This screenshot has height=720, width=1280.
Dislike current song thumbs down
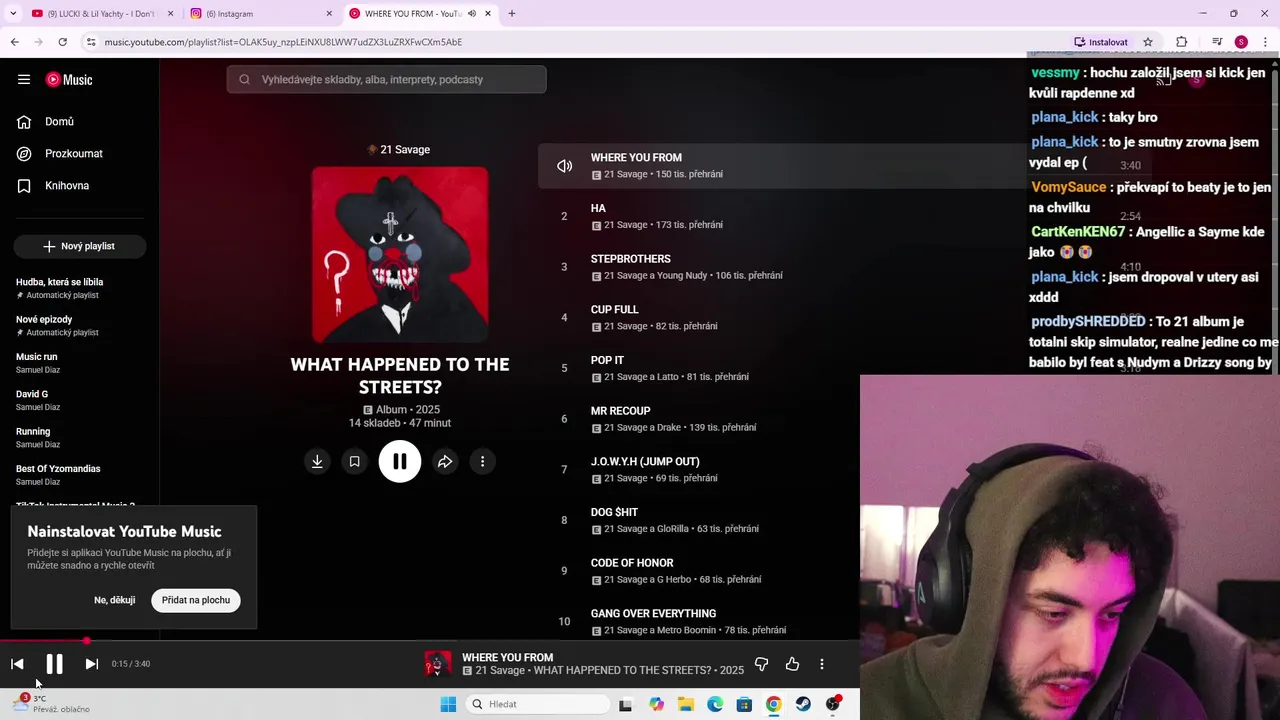click(x=761, y=664)
